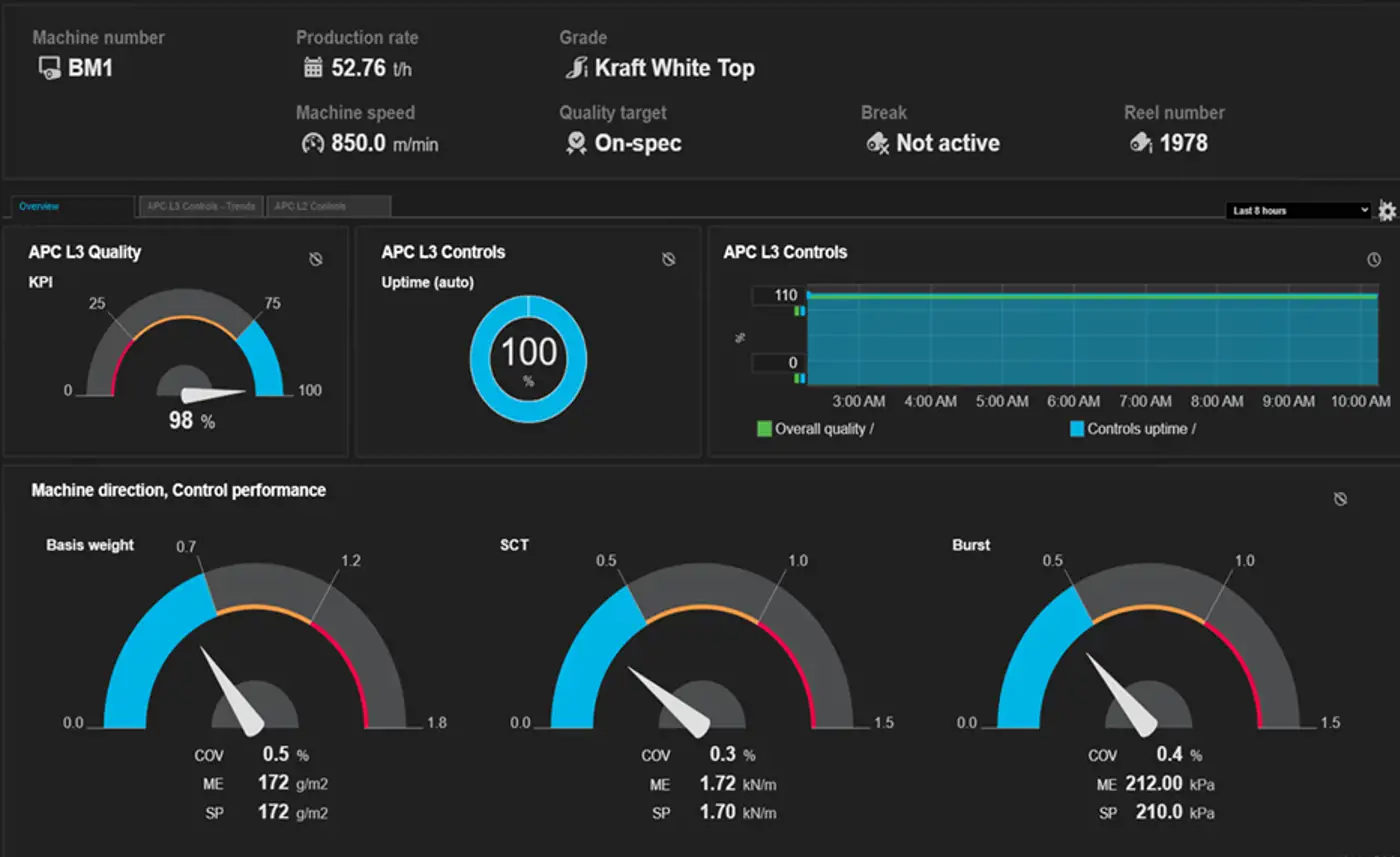Toggle Controls uptime series in legend
Viewport: 1400px width, 857px height.
point(1078,429)
